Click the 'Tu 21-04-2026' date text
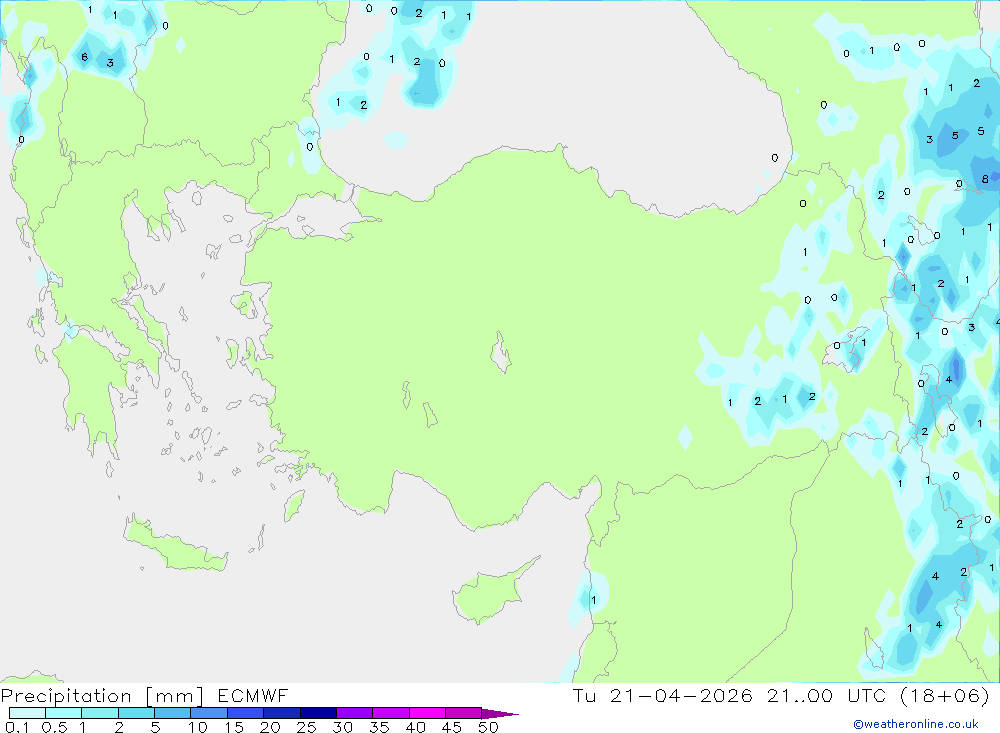The image size is (1000, 733). (663, 695)
